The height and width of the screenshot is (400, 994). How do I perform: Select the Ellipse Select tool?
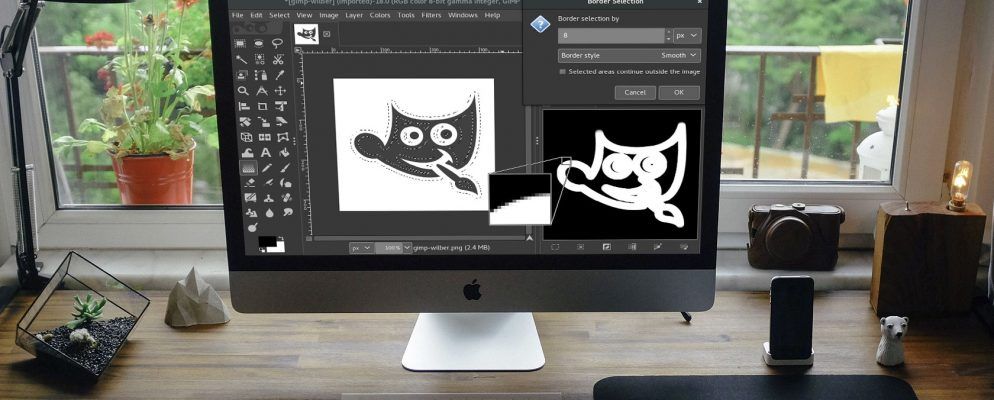tap(259, 43)
